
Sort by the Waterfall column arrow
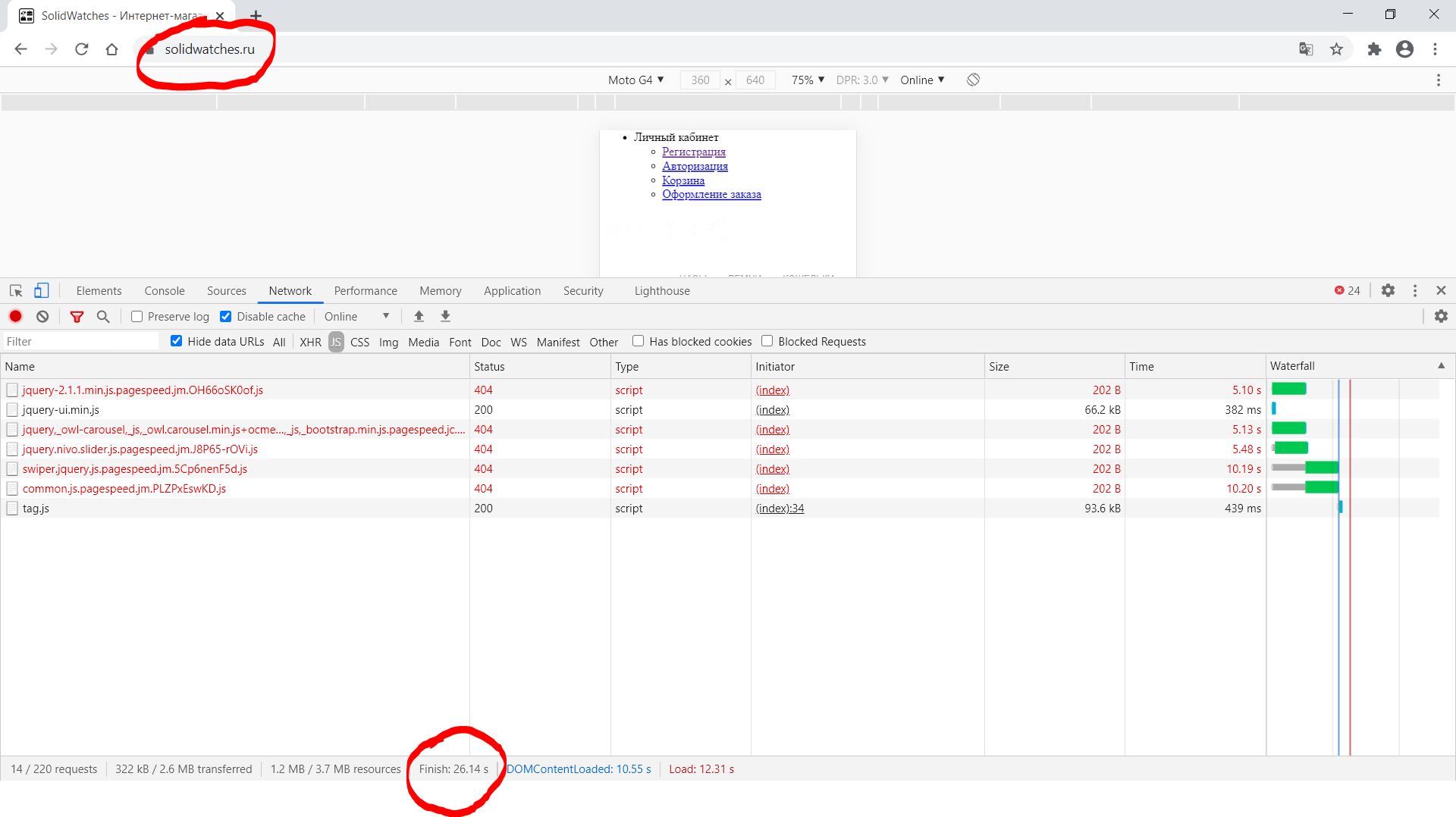[1441, 365]
